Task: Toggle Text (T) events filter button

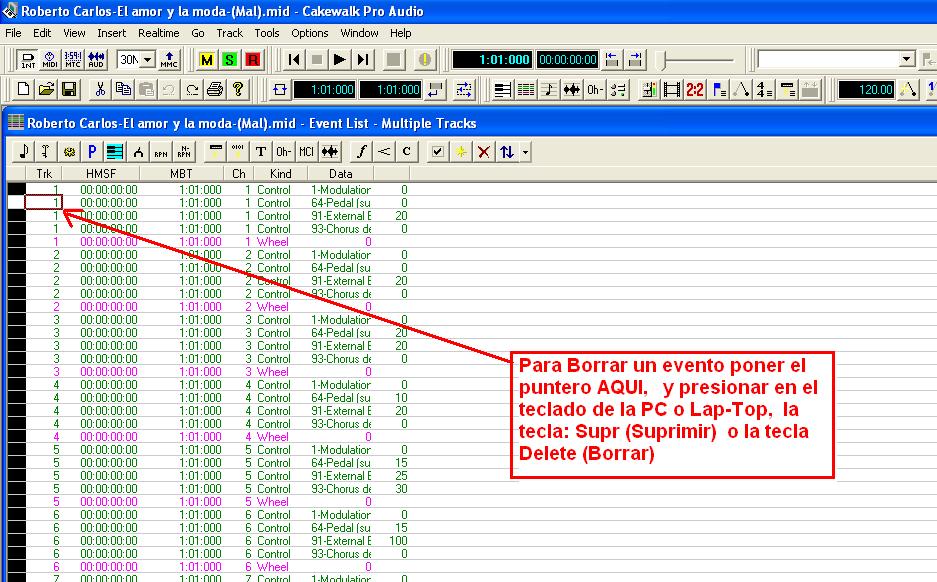Action: (x=261, y=152)
